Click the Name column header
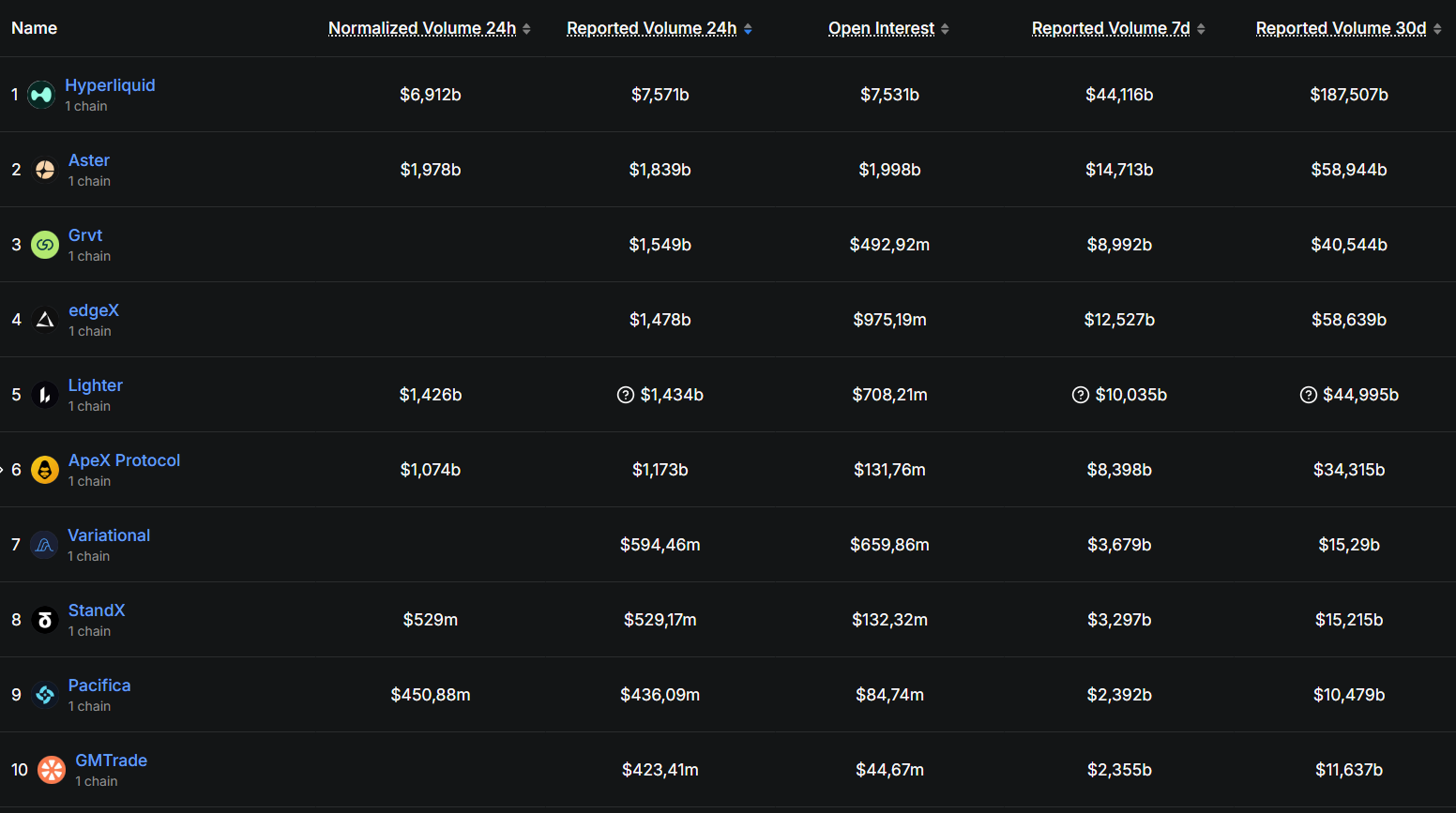The image size is (1456, 813). [35, 28]
